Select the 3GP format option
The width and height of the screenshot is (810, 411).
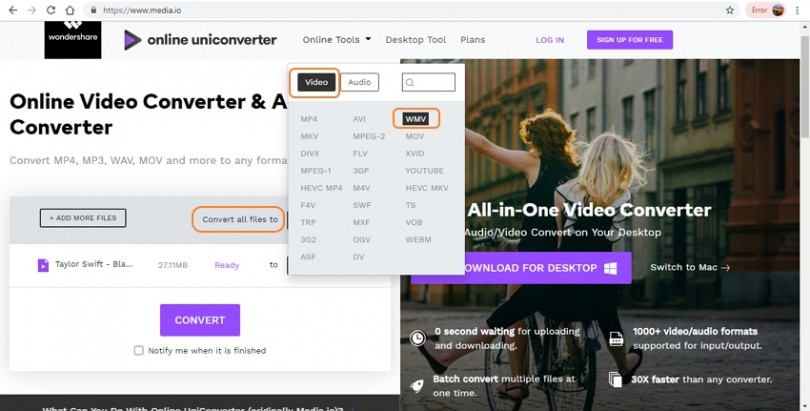coord(361,170)
